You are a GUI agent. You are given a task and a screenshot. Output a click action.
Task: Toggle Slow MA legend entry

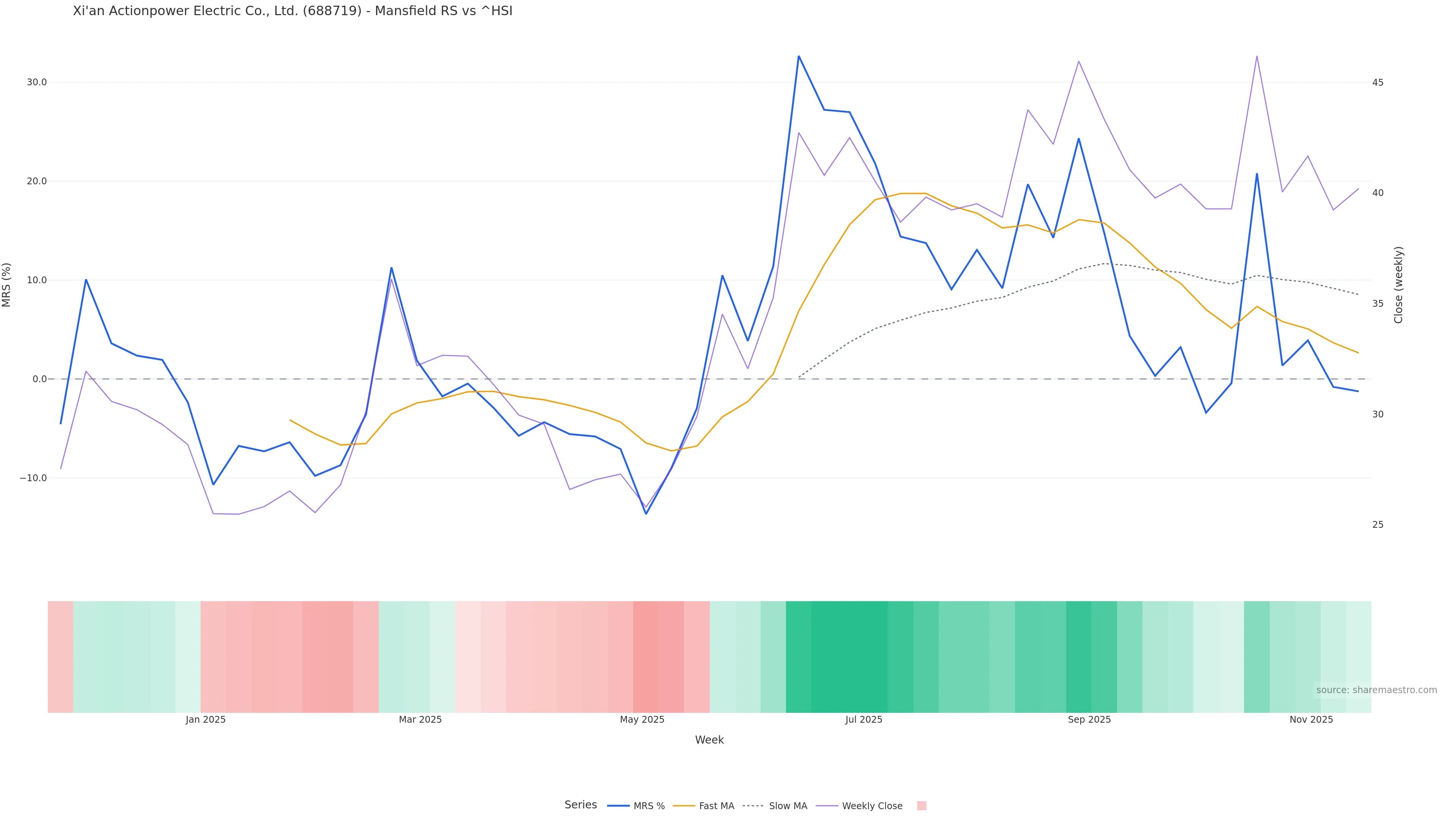pos(788,806)
